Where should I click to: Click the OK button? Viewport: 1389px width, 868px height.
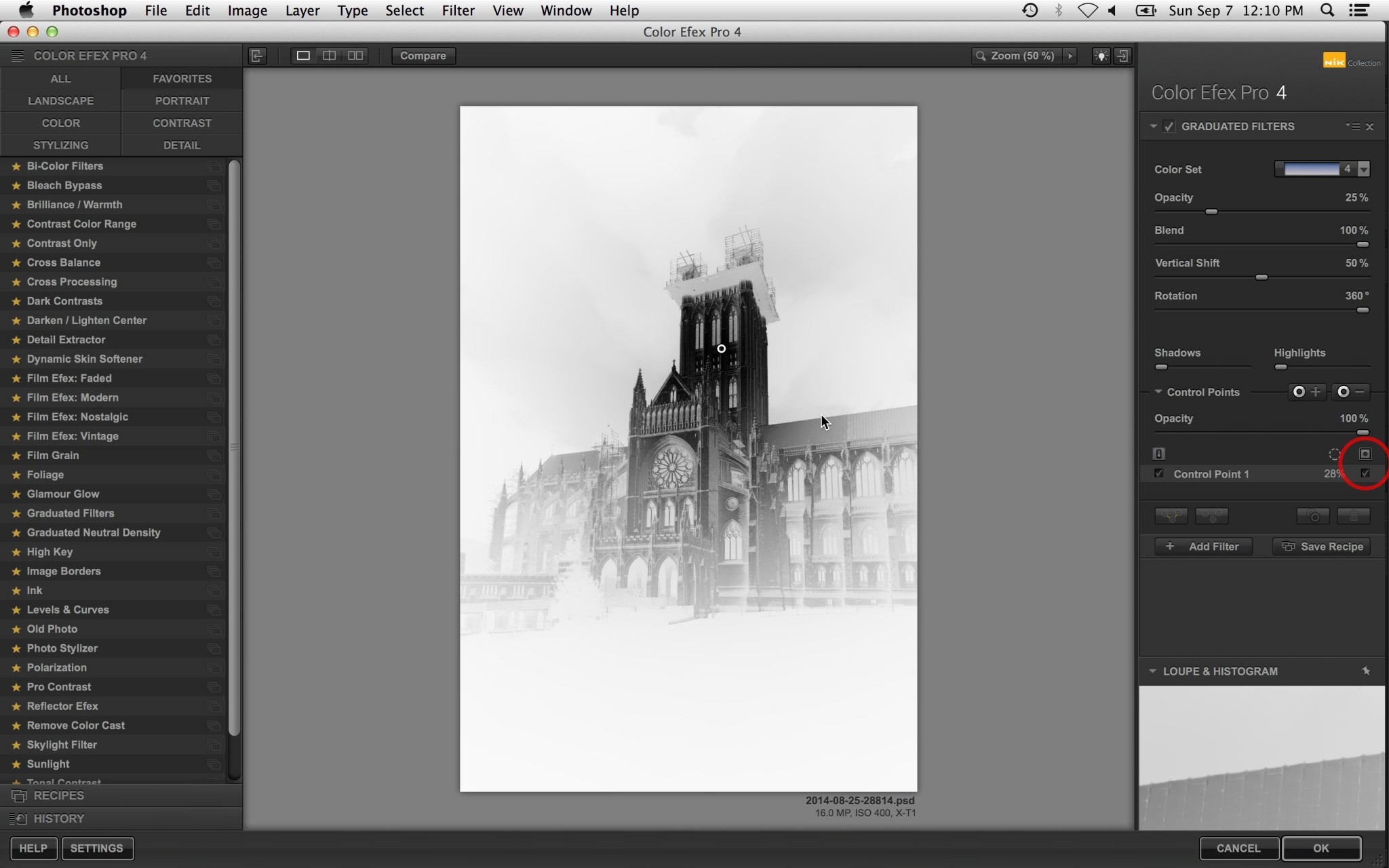[x=1321, y=848]
